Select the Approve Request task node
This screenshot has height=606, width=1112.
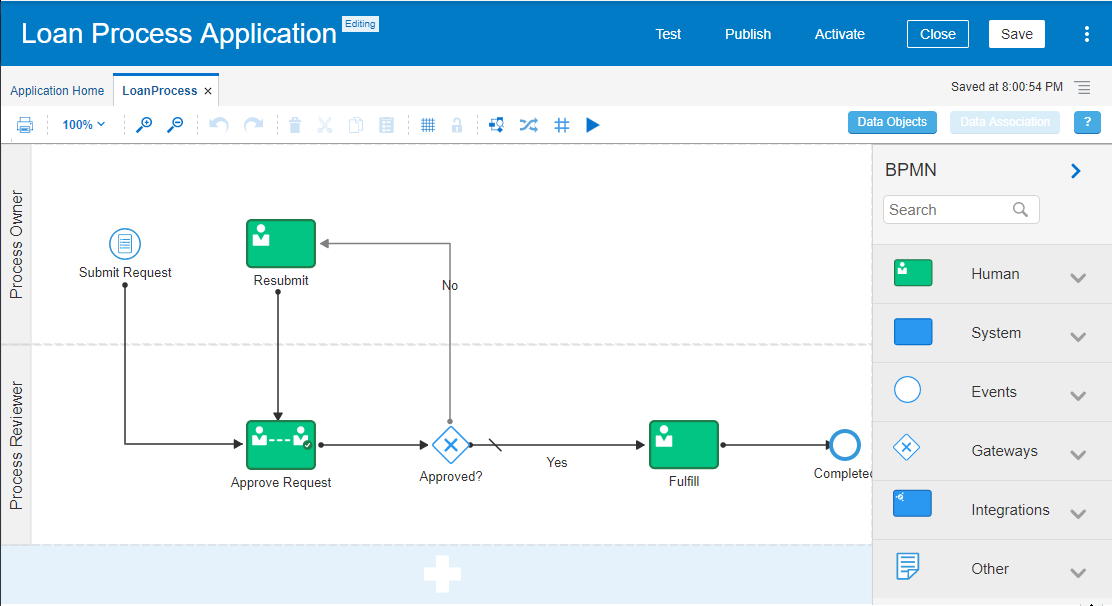click(x=281, y=445)
